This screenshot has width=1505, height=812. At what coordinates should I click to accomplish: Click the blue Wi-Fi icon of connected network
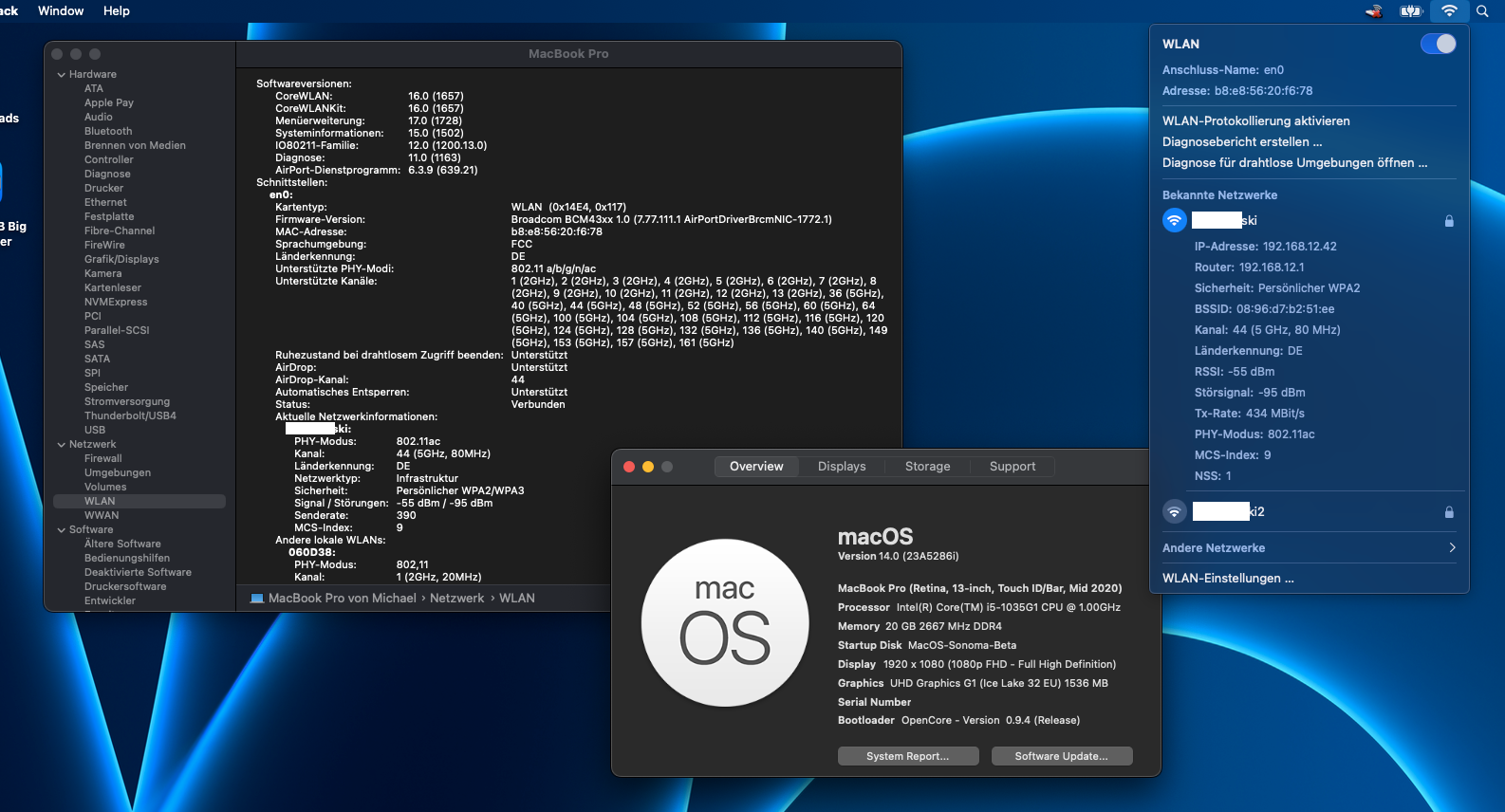click(x=1174, y=220)
